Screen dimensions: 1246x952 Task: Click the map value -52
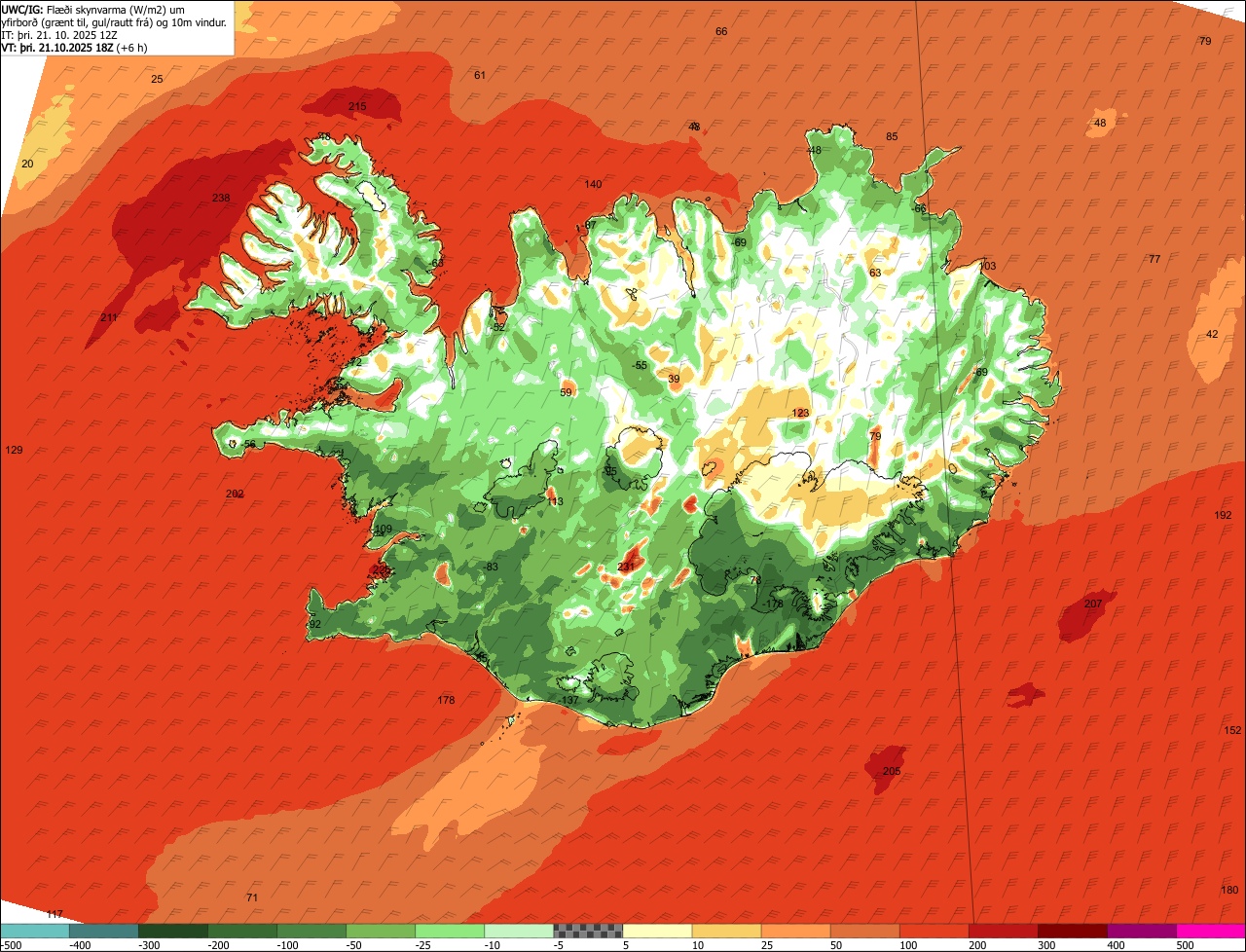click(497, 328)
